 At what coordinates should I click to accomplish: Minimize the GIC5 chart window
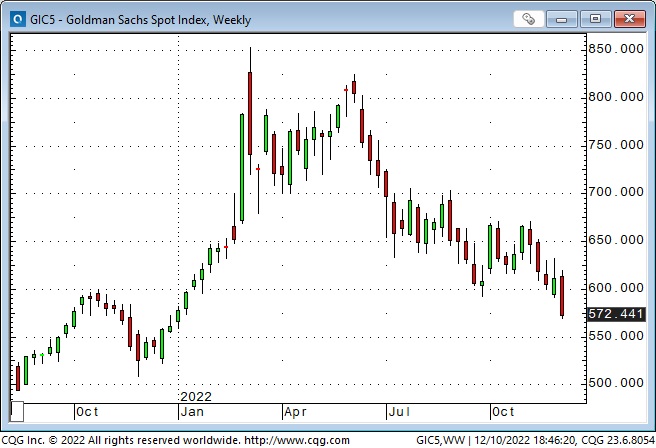(x=561, y=19)
